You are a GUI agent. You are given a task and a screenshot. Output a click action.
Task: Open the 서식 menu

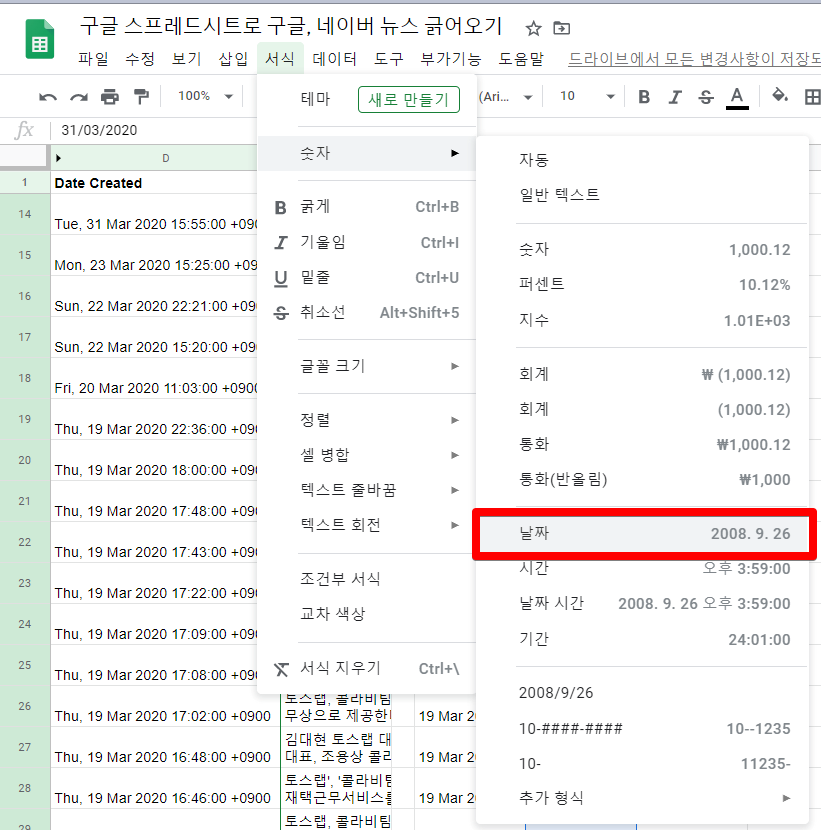280,59
